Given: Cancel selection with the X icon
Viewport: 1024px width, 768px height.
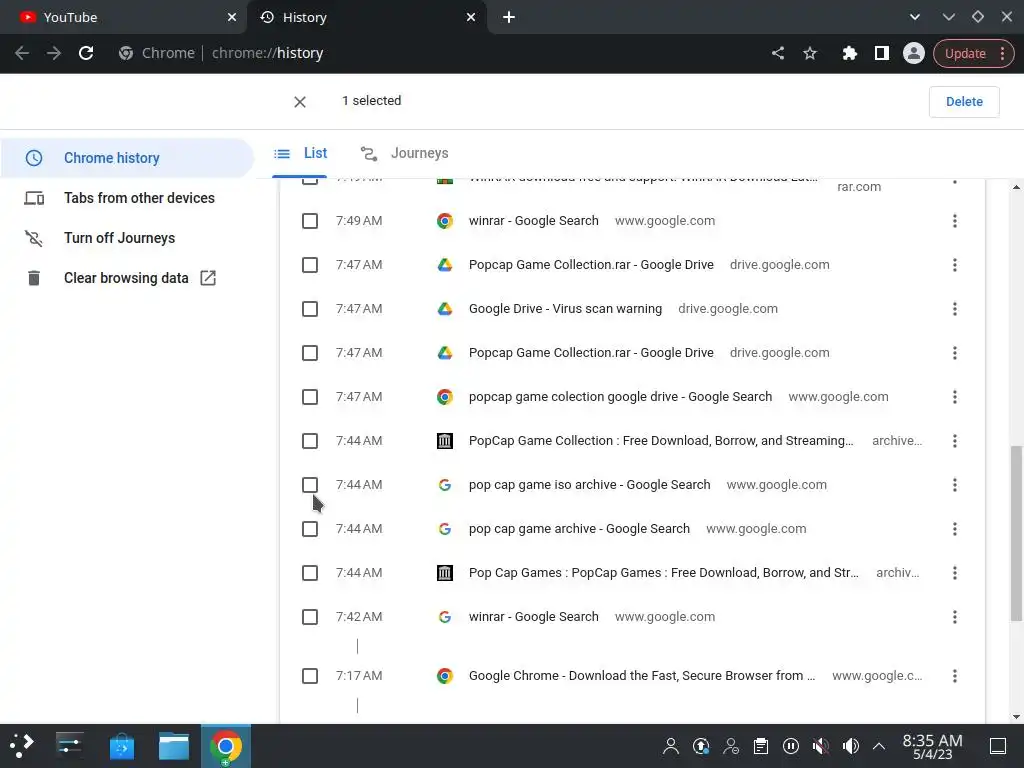Looking at the screenshot, I should pyautogui.click(x=300, y=102).
